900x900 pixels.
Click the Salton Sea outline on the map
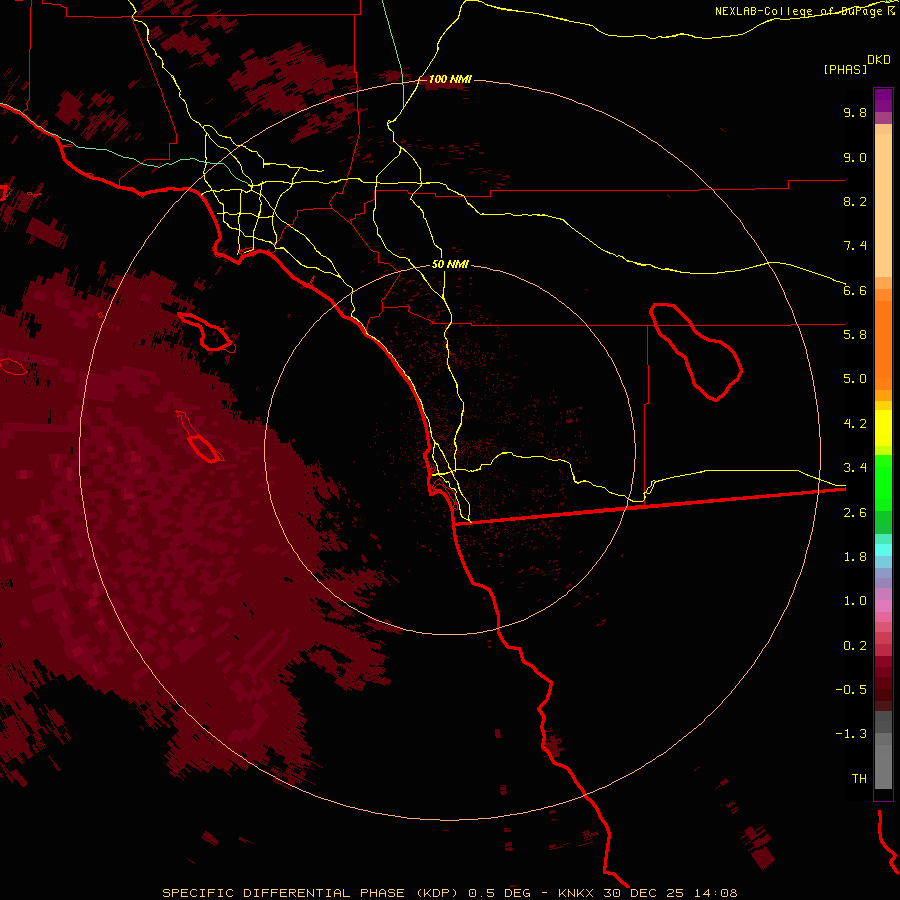(x=696, y=352)
